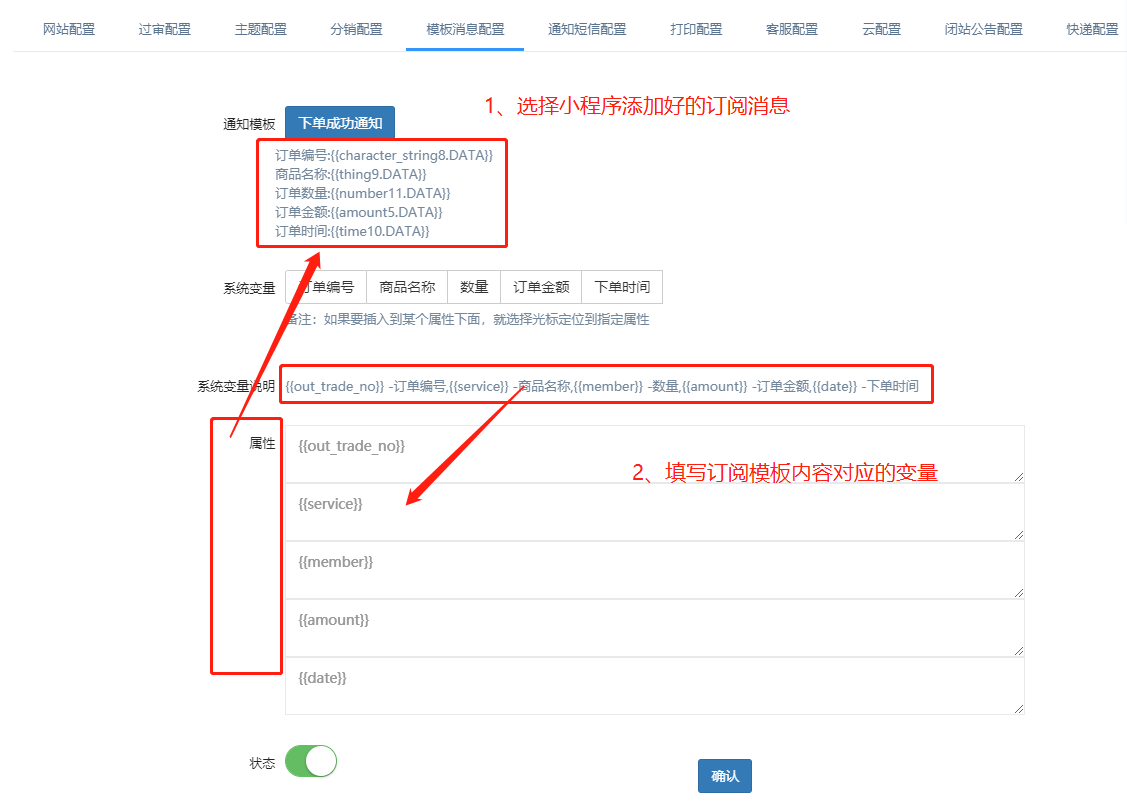Focus the {{date}} attribute field
1127x809 pixels.
point(654,686)
